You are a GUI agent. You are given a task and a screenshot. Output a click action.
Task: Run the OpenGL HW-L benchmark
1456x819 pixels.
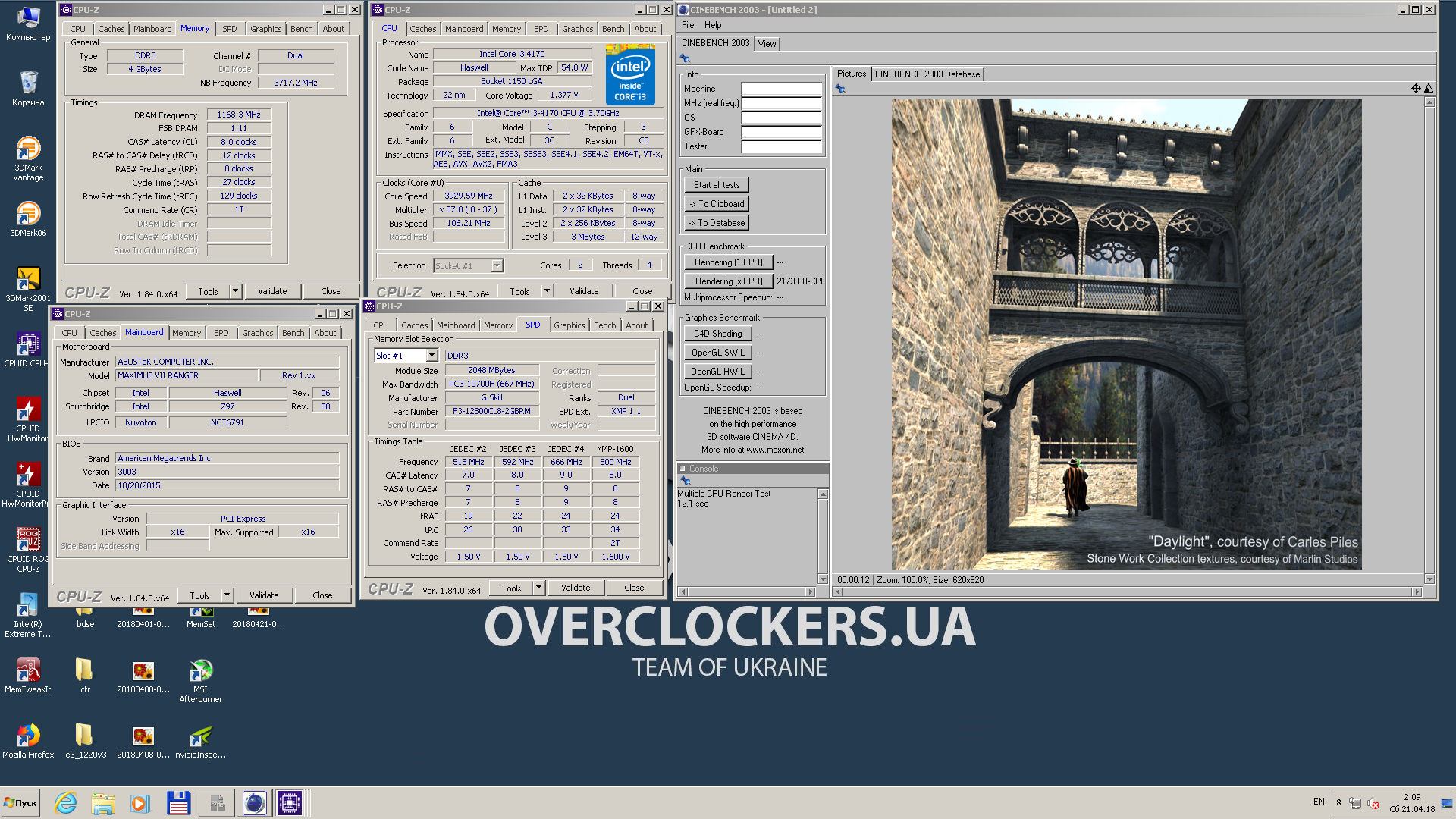pos(718,372)
